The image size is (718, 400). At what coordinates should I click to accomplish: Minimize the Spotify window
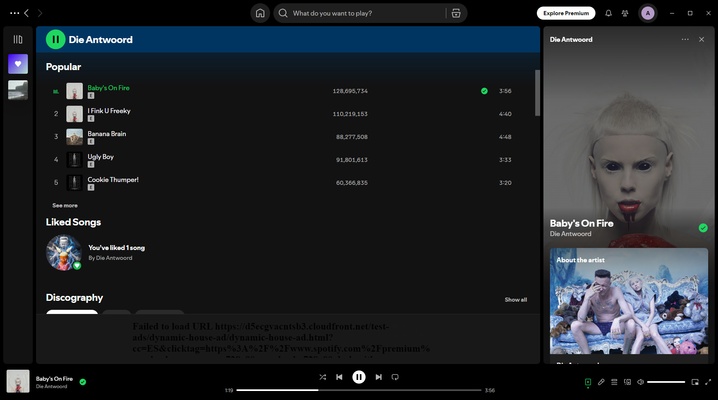(x=672, y=13)
